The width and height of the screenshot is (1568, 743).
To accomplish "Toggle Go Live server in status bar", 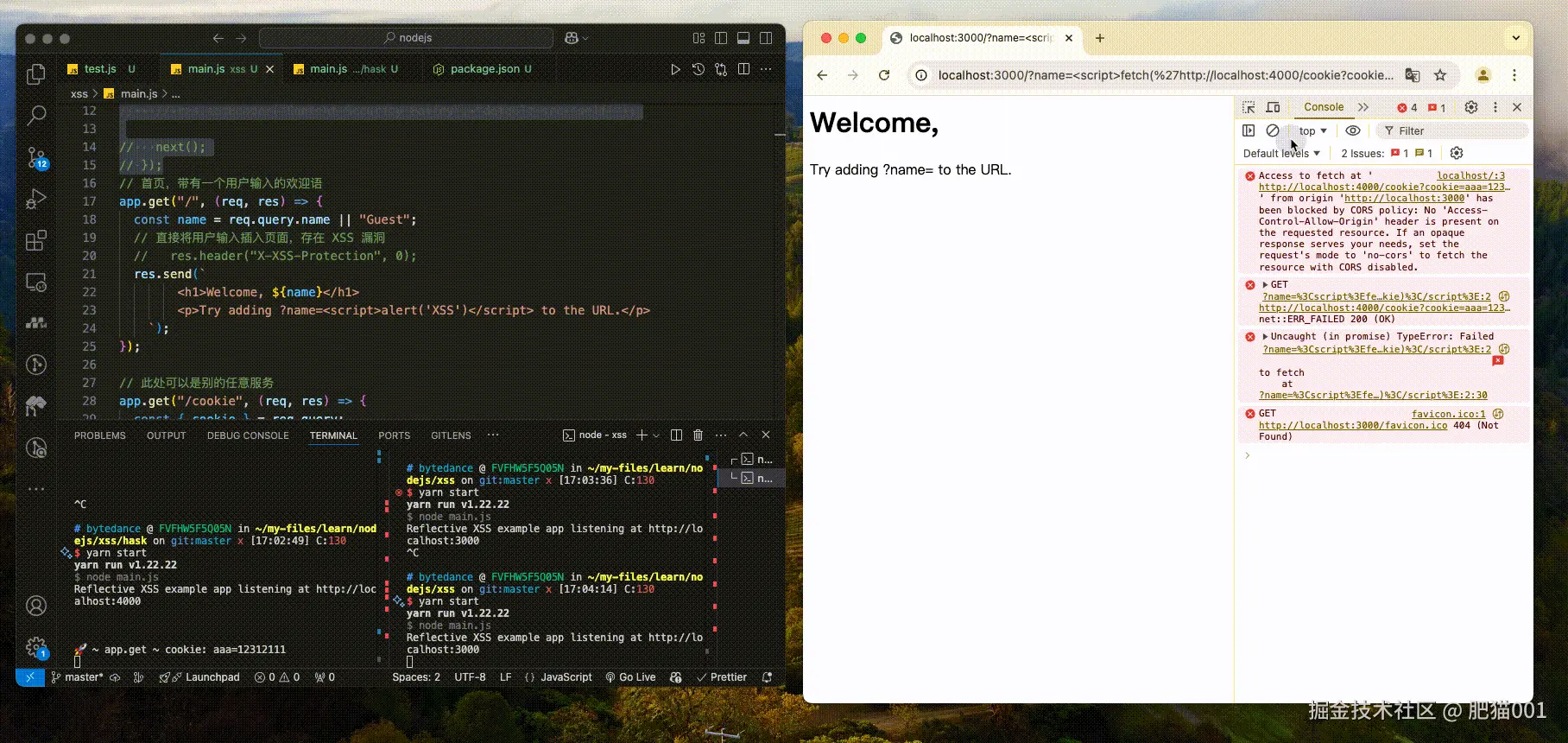I will pos(630,677).
